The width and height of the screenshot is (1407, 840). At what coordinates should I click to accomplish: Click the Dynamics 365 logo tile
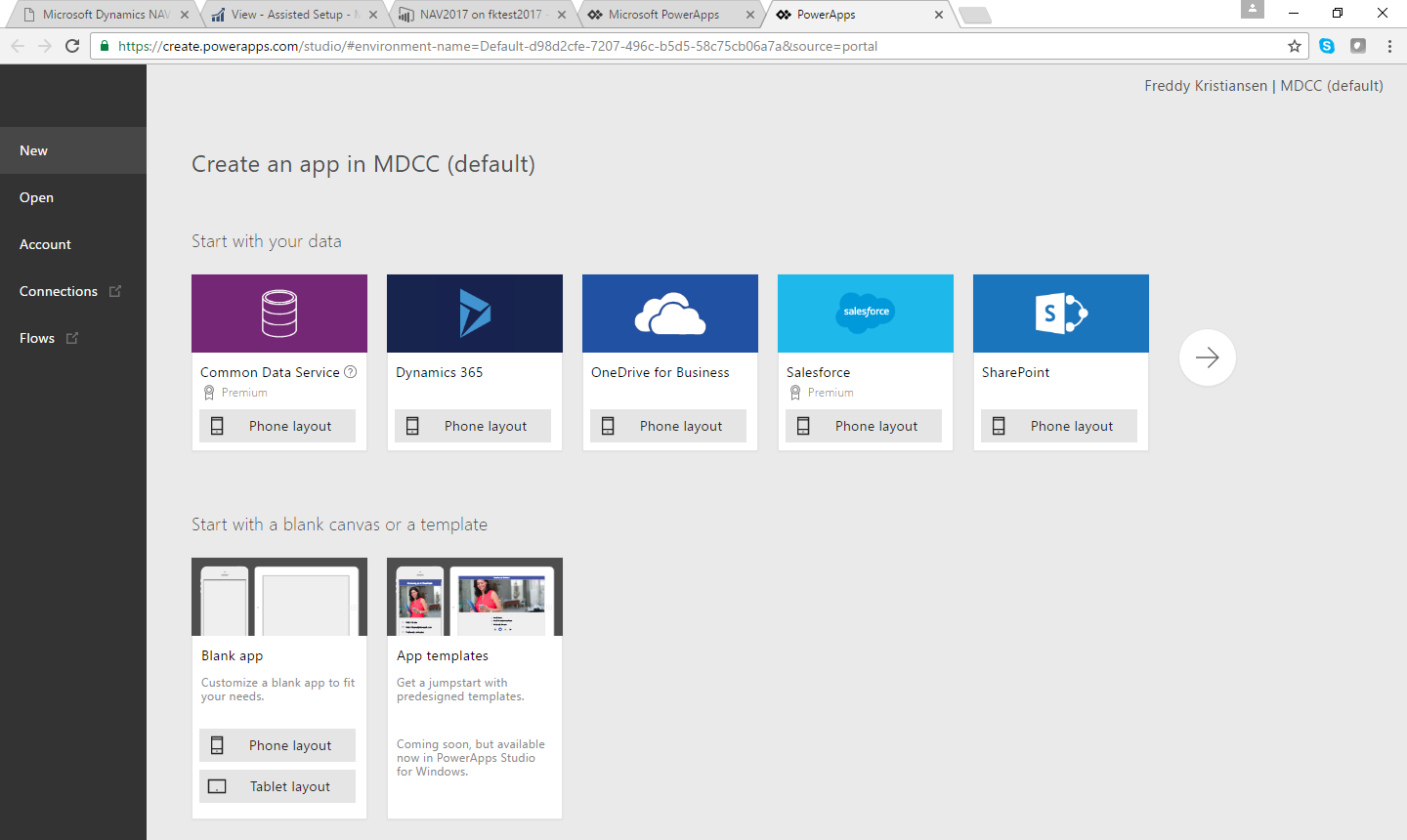click(475, 314)
